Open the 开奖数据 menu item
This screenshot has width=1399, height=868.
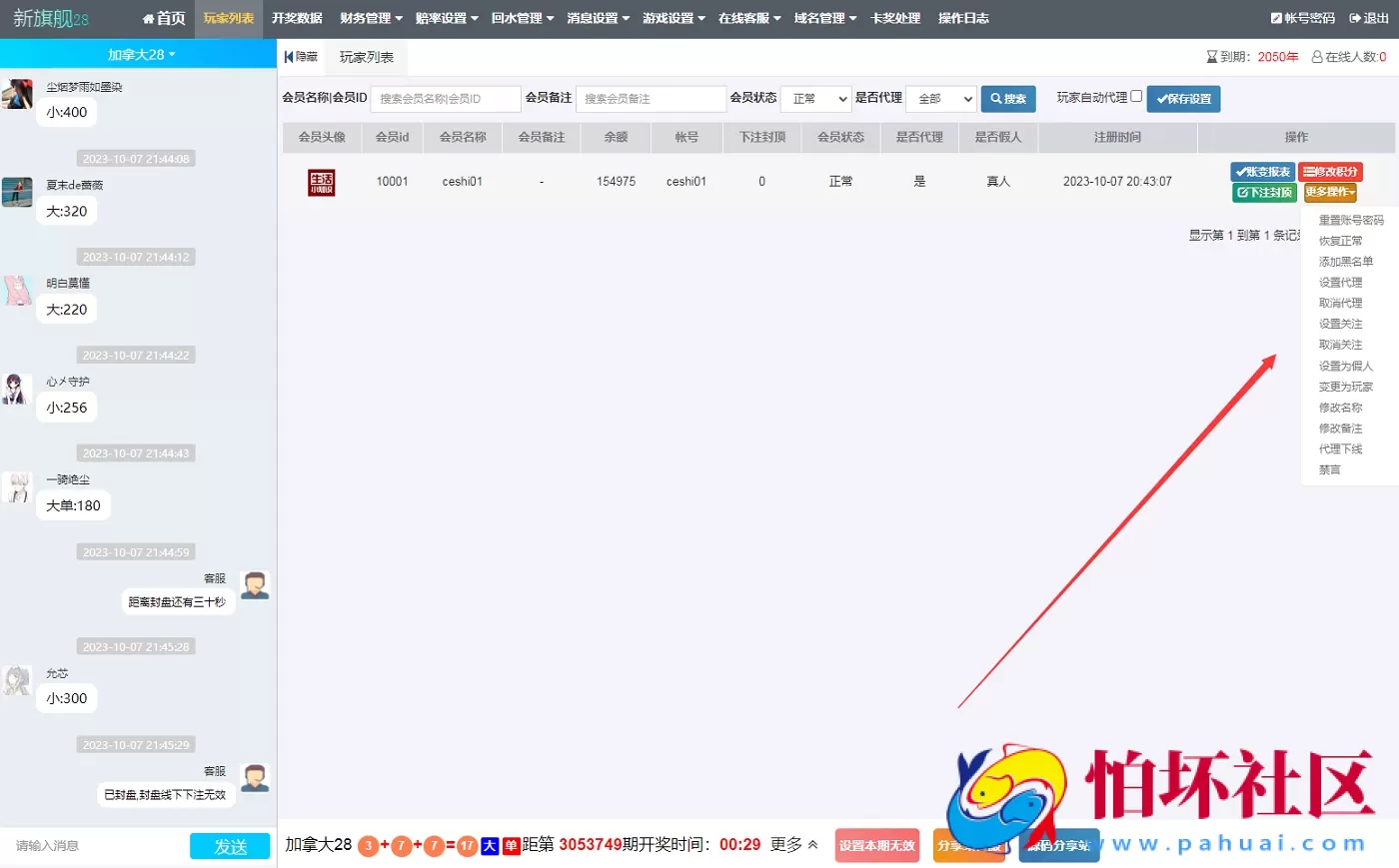[297, 18]
